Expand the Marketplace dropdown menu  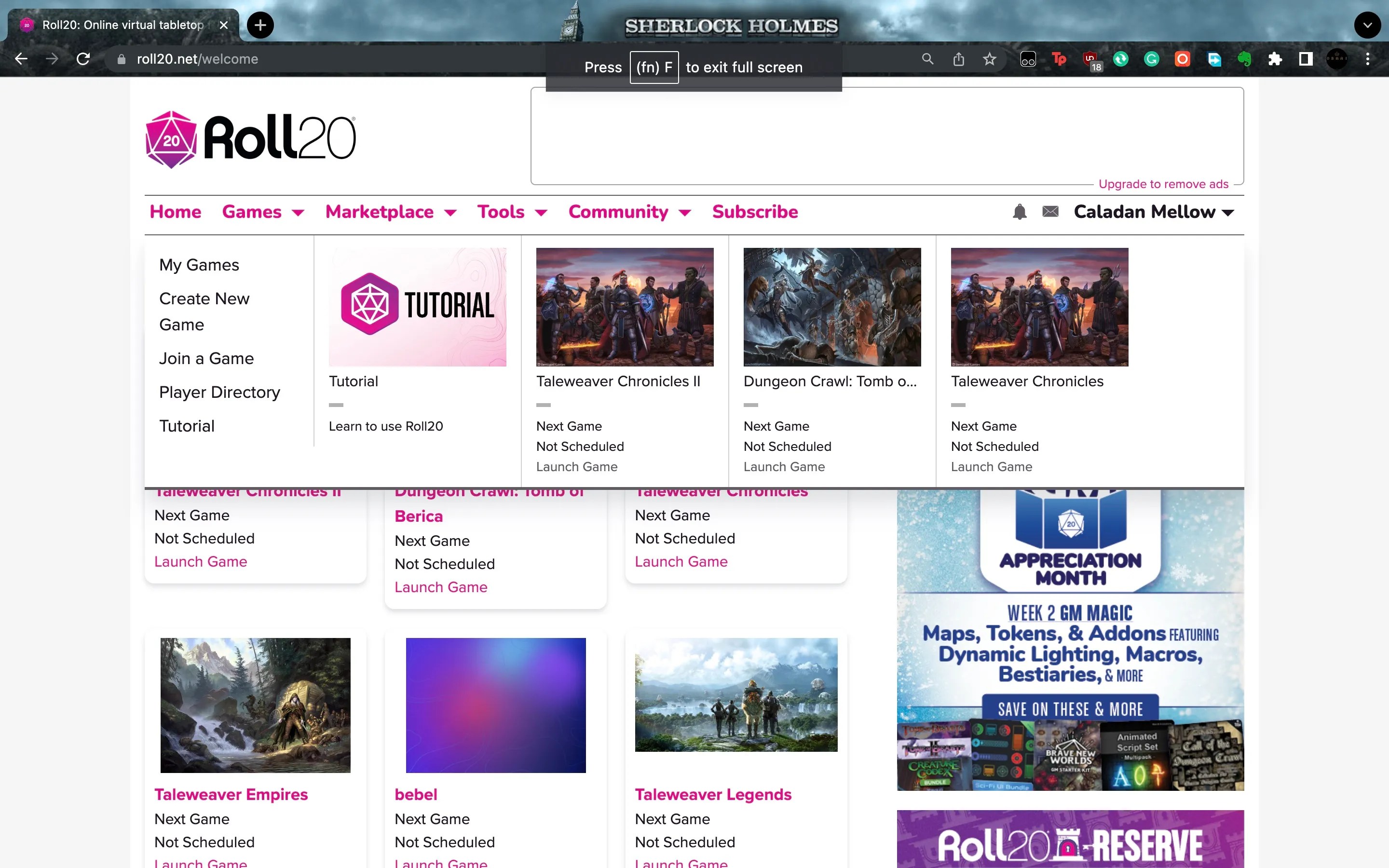pyautogui.click(x=391, y=212)
